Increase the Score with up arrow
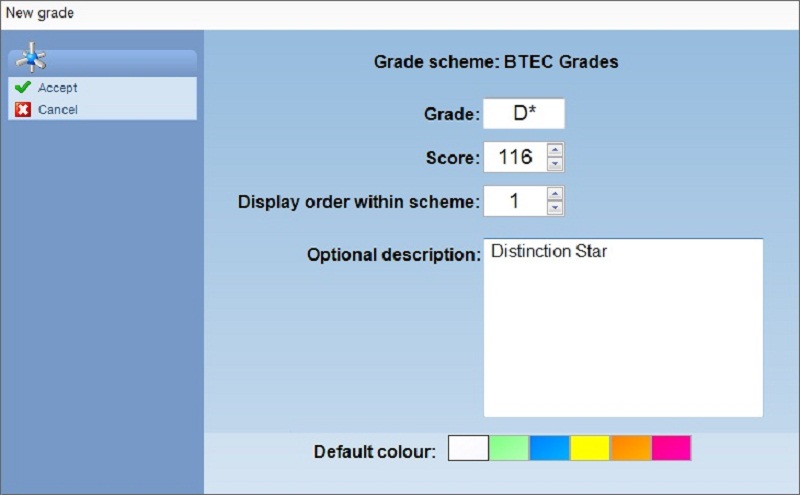 (x=555, y=150)
